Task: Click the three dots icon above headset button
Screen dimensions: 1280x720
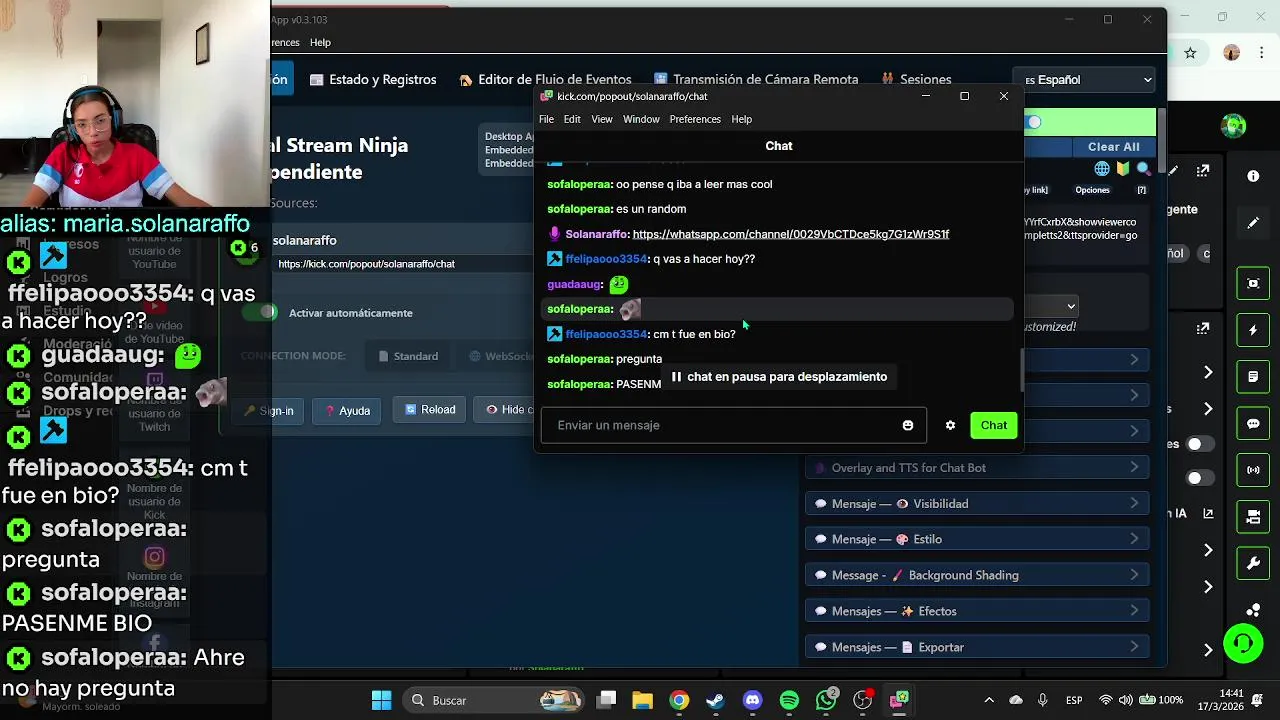Action: click(1253, 609)
